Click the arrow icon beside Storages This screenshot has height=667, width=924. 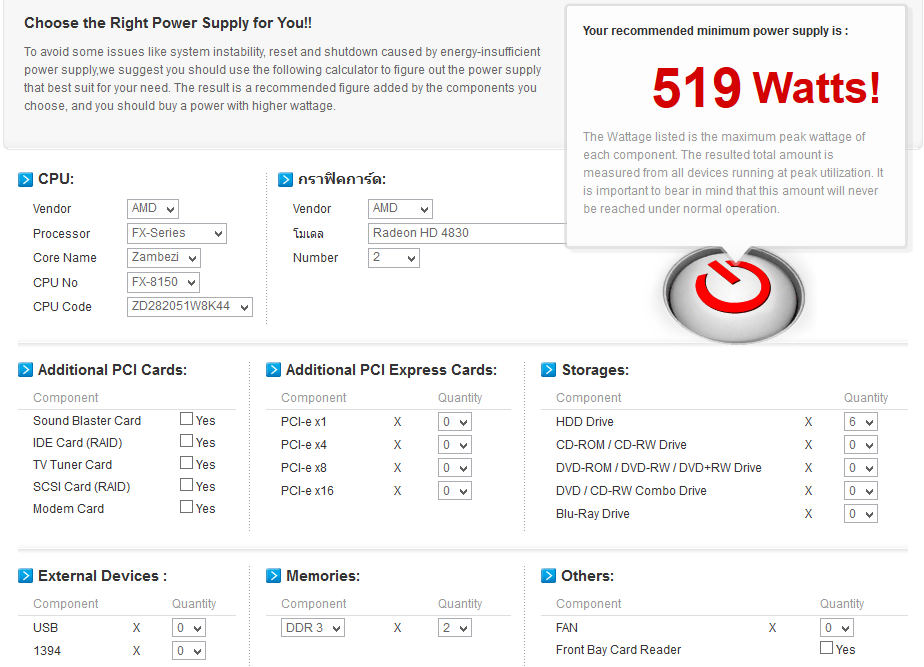[x=548, y=370]
